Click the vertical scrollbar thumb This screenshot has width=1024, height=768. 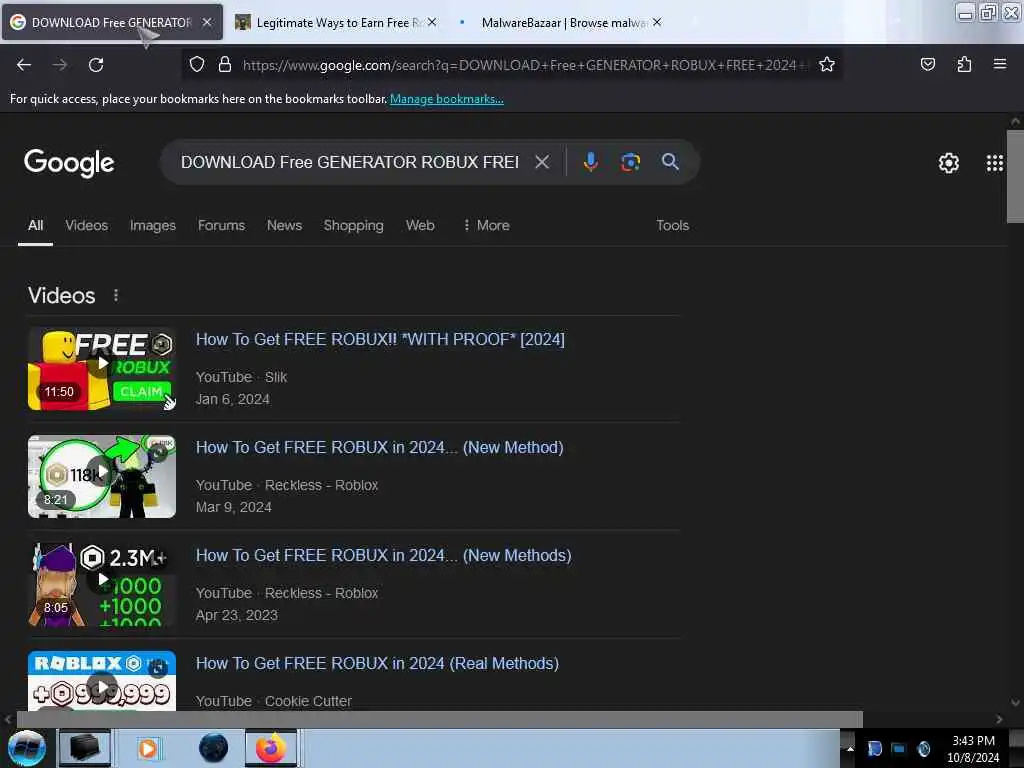pos(1015,176)
